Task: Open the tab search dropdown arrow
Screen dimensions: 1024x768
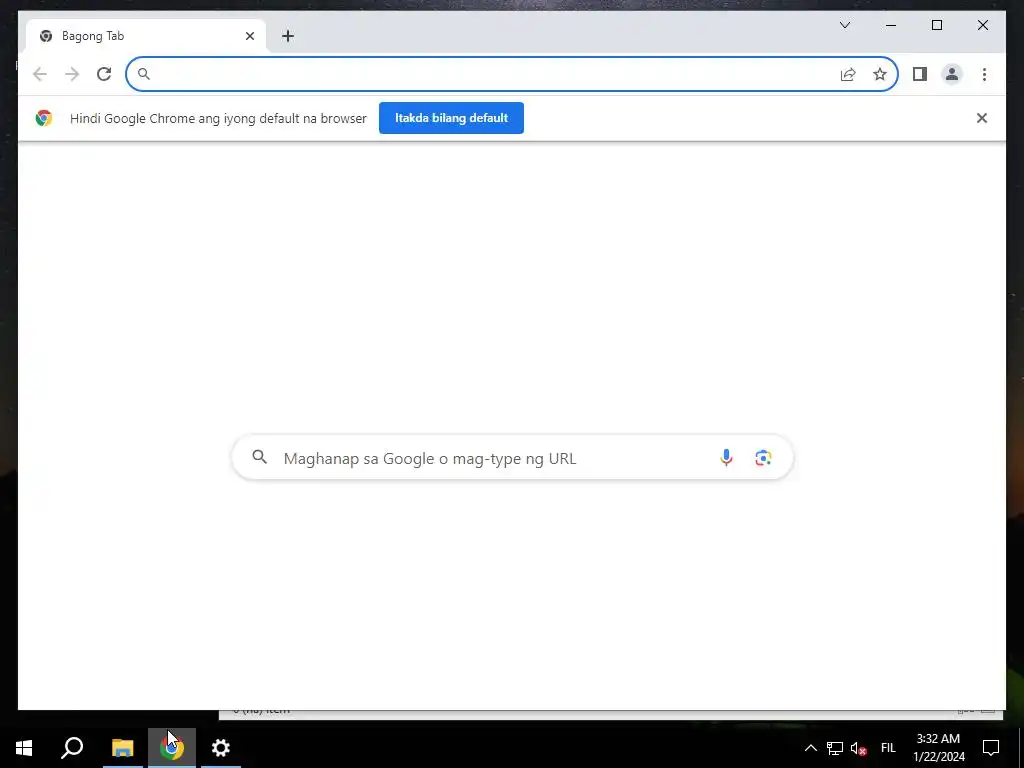Action: (844, 25)
